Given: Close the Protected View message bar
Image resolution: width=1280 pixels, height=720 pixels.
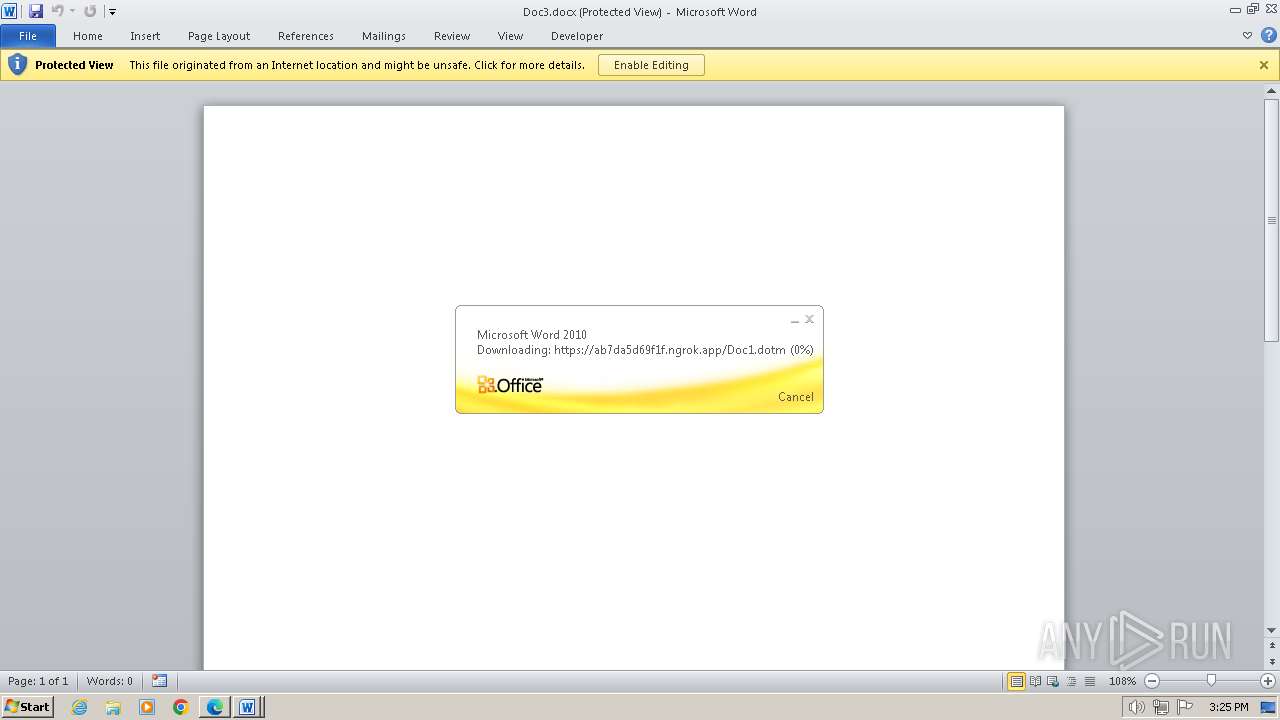Looking at the screenshot, I should click(x=1264, y=65).
